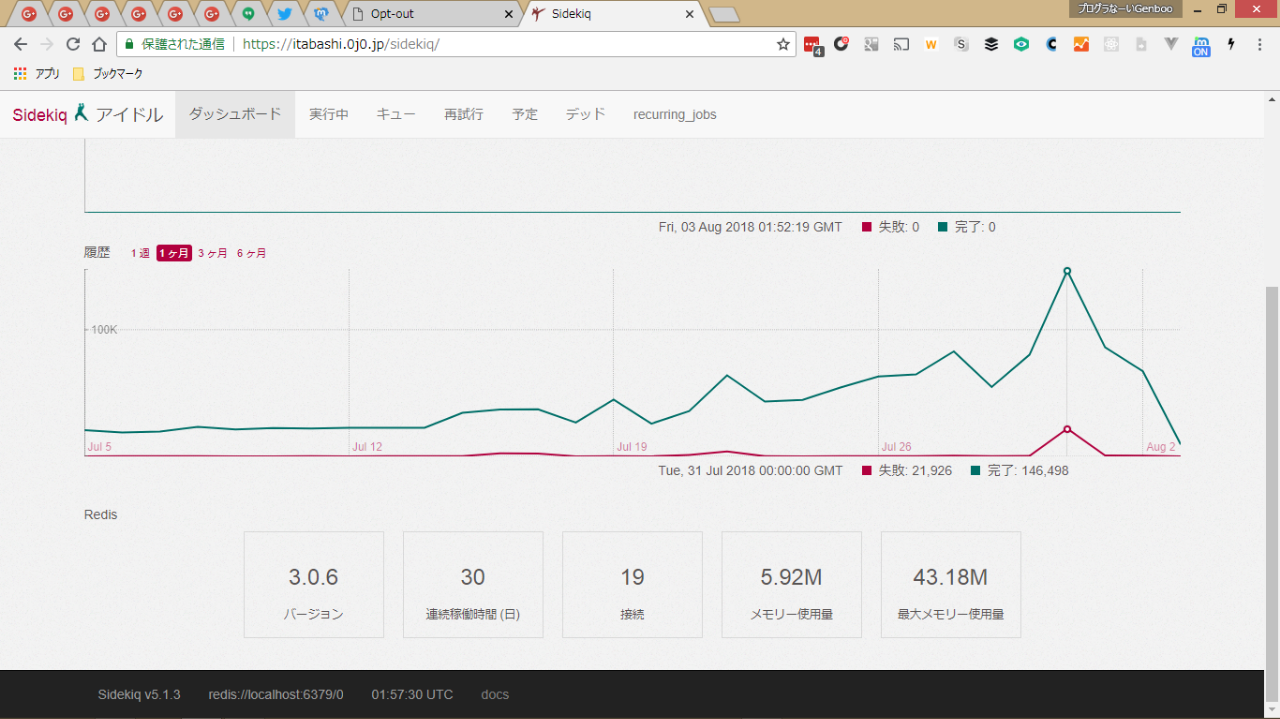1280x719 pixels.
Task: Click the address bar URL field
Action: pyautogui.click(x=500, y=44)
